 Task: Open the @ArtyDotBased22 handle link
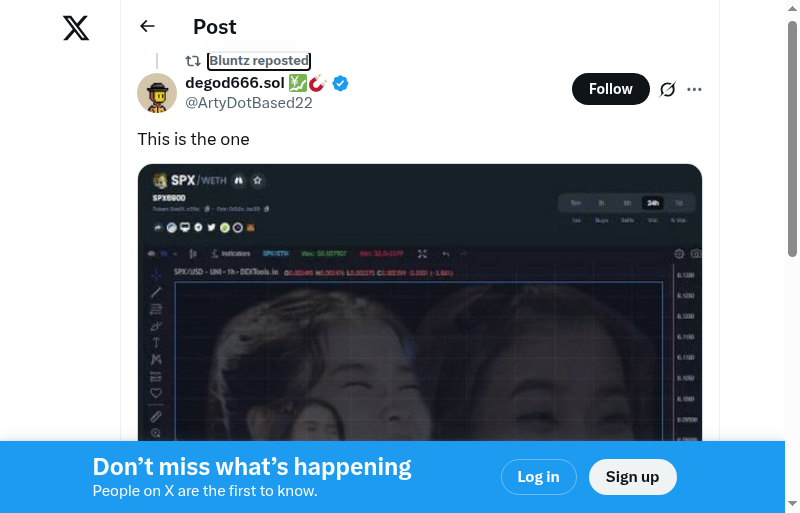click(x=248, y=103)
